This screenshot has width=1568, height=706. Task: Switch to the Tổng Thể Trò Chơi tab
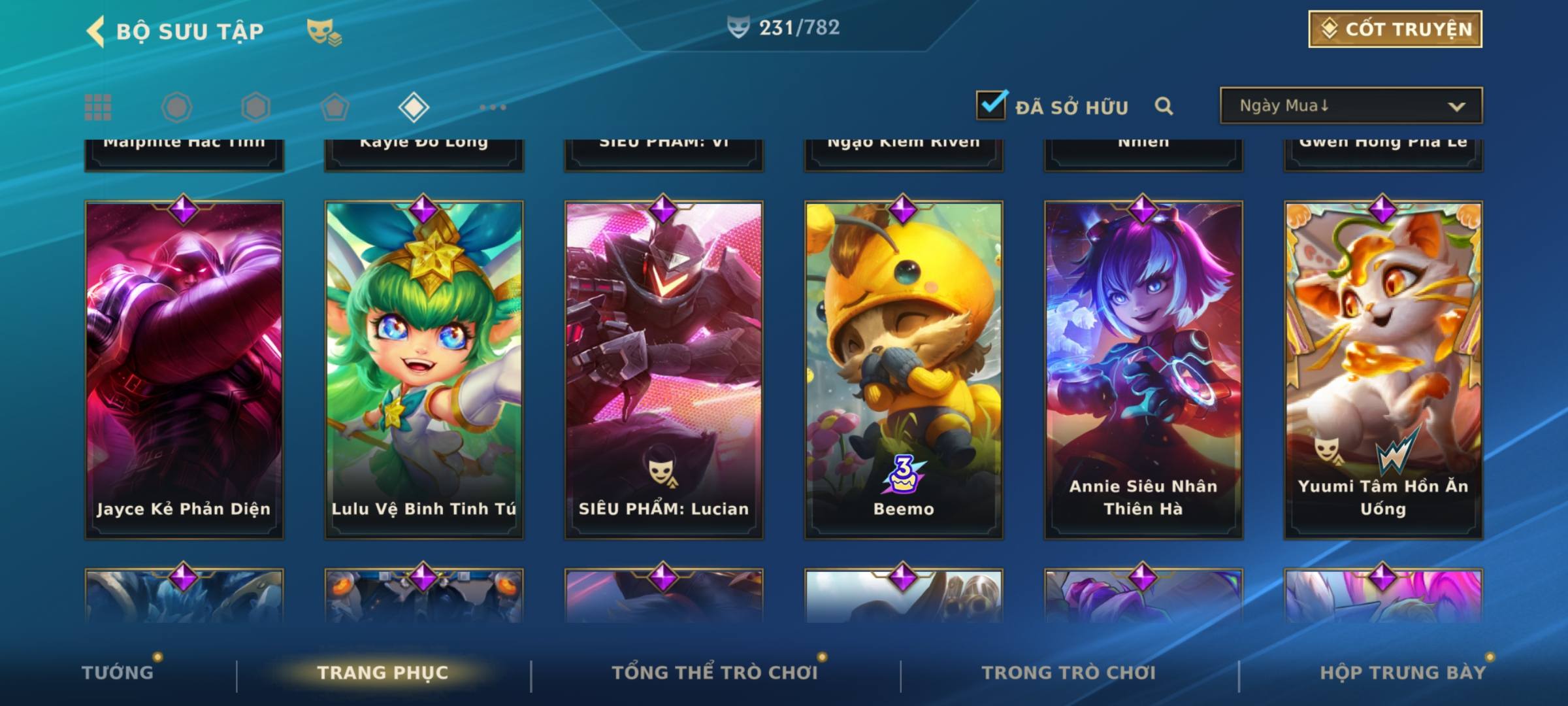click(x=715, y=672)
